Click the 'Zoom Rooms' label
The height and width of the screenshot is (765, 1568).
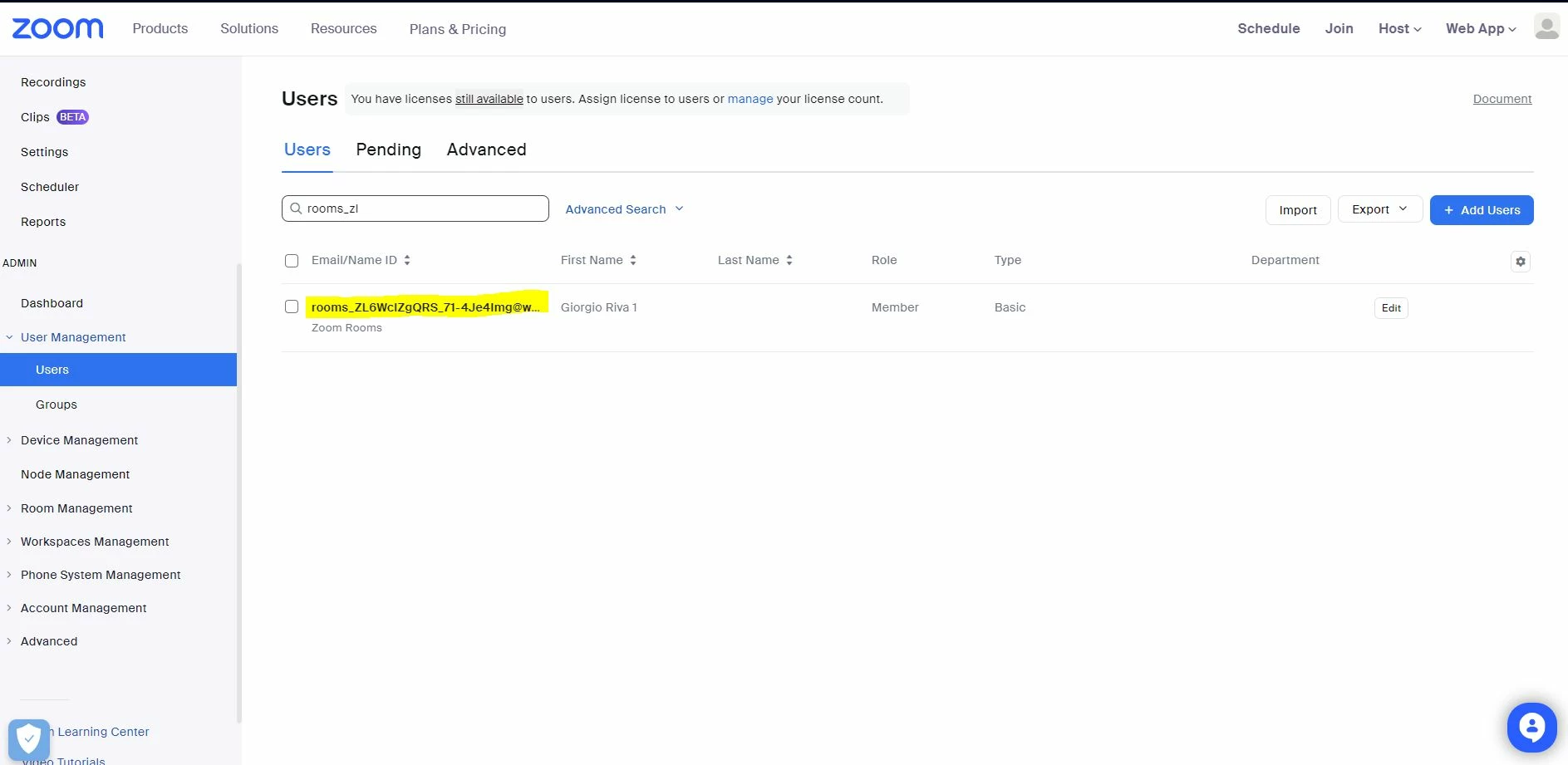(347, 328)
